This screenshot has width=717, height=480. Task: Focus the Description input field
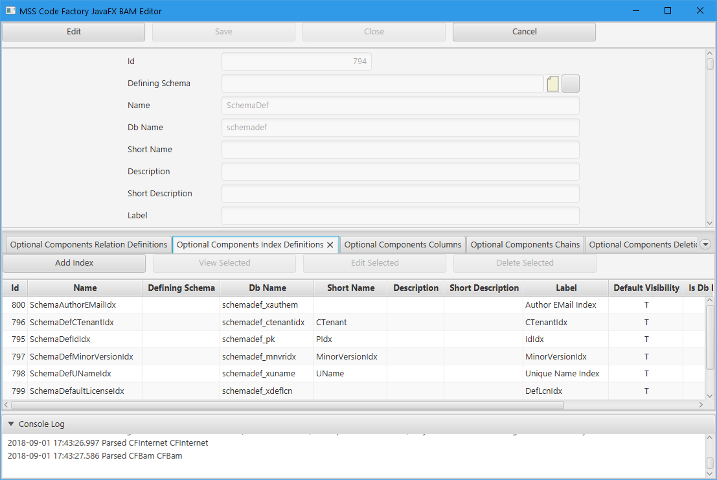coord(400,172)
